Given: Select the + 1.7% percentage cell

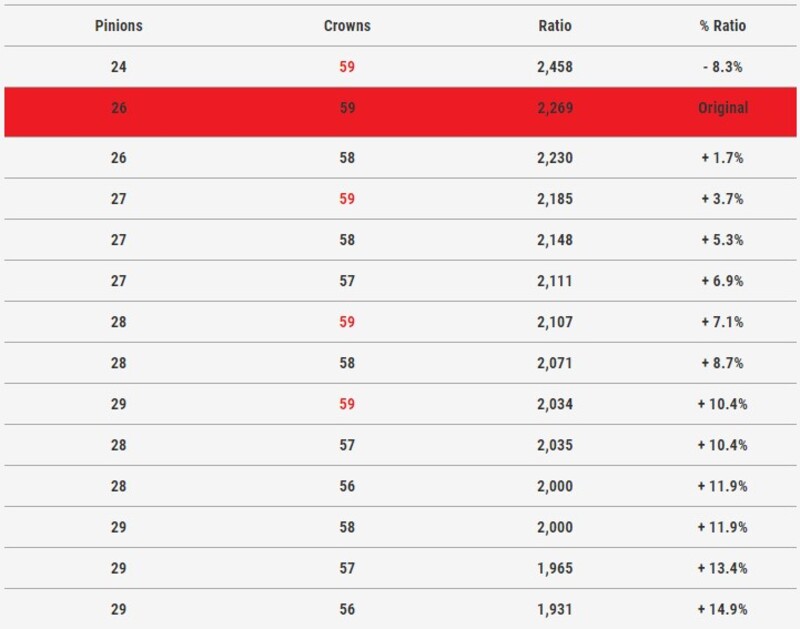Looking at the screenshot, I should (x=722, y=158).
